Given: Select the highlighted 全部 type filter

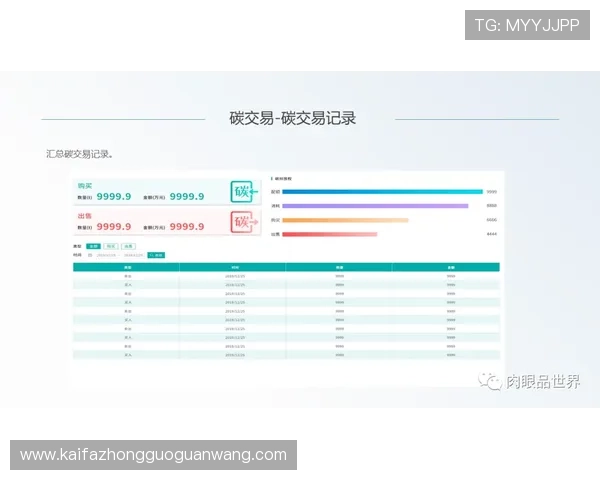Looking at the screenshot, I should click(93, 246).
